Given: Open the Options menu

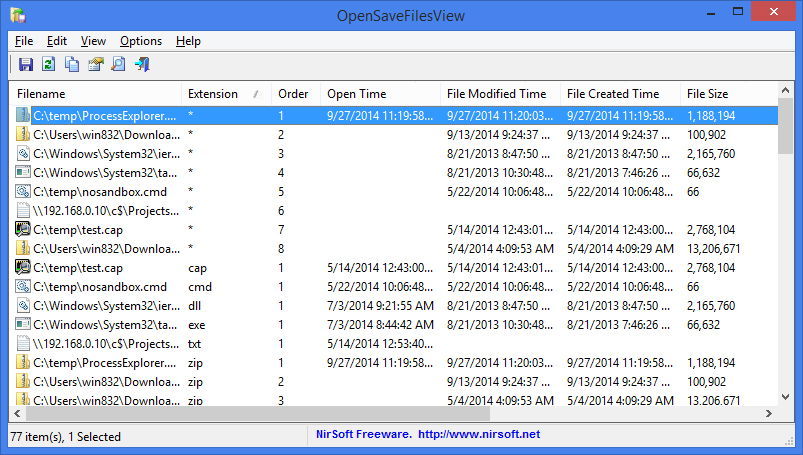Looking at the screenshot, I should [141, 41].
